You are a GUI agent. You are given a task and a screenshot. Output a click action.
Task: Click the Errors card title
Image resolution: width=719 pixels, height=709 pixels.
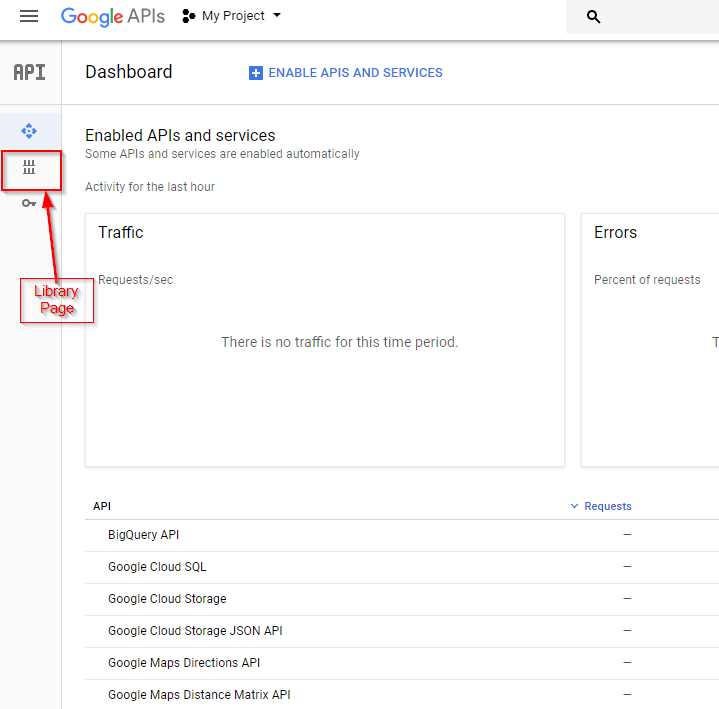click(x=615, y=233)
